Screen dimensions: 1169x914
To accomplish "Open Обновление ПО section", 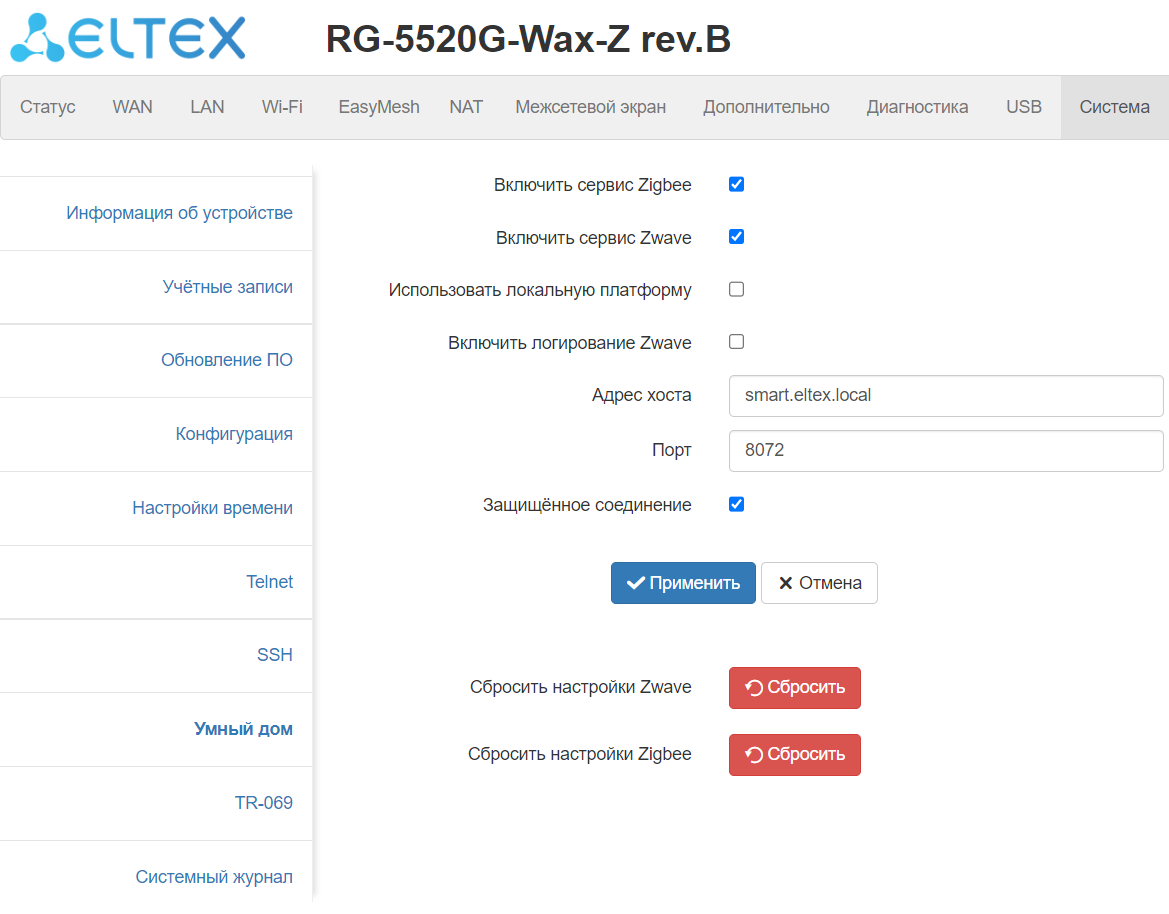I will 227,360.
